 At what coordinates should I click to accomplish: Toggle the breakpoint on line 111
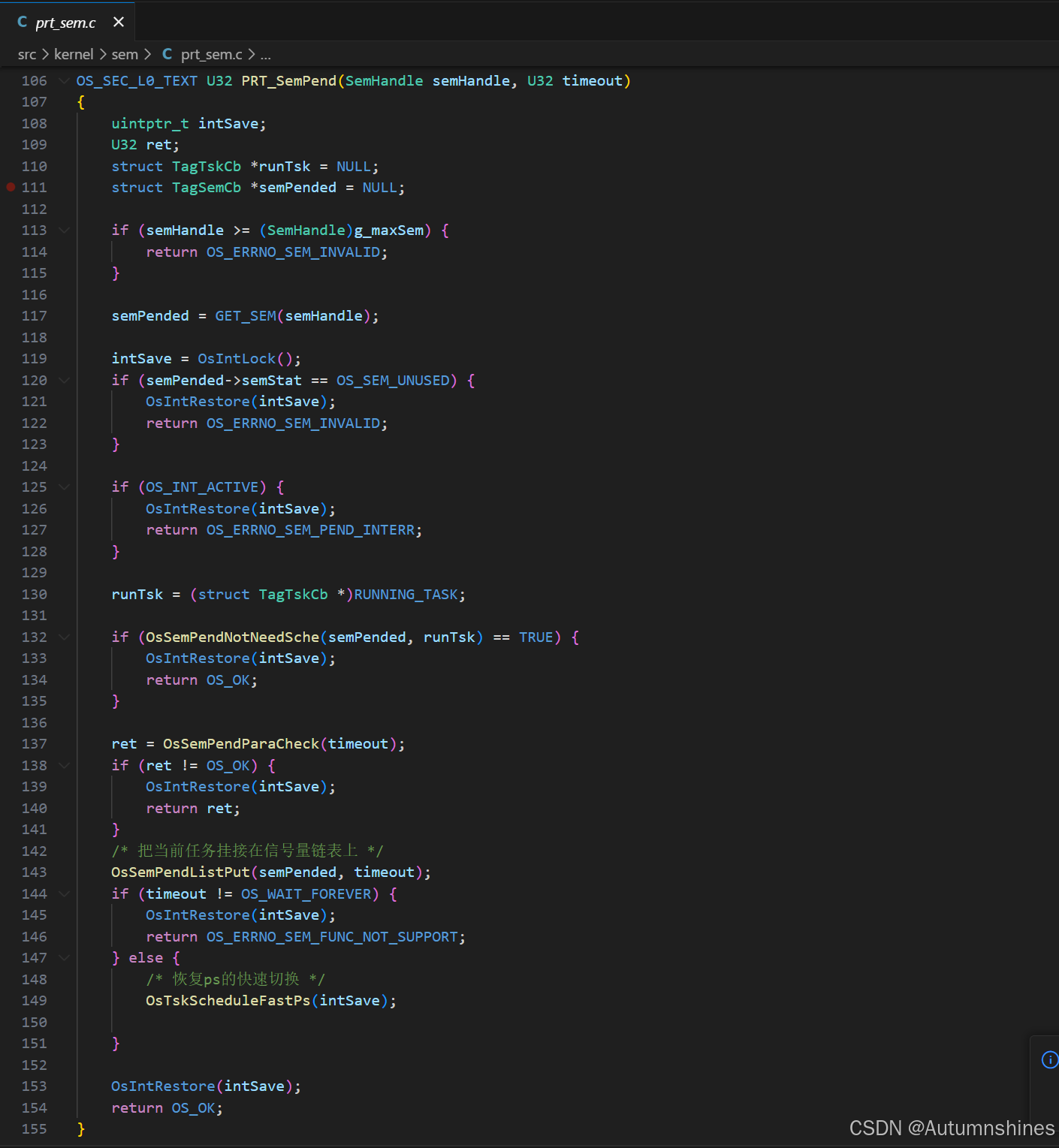11,187
